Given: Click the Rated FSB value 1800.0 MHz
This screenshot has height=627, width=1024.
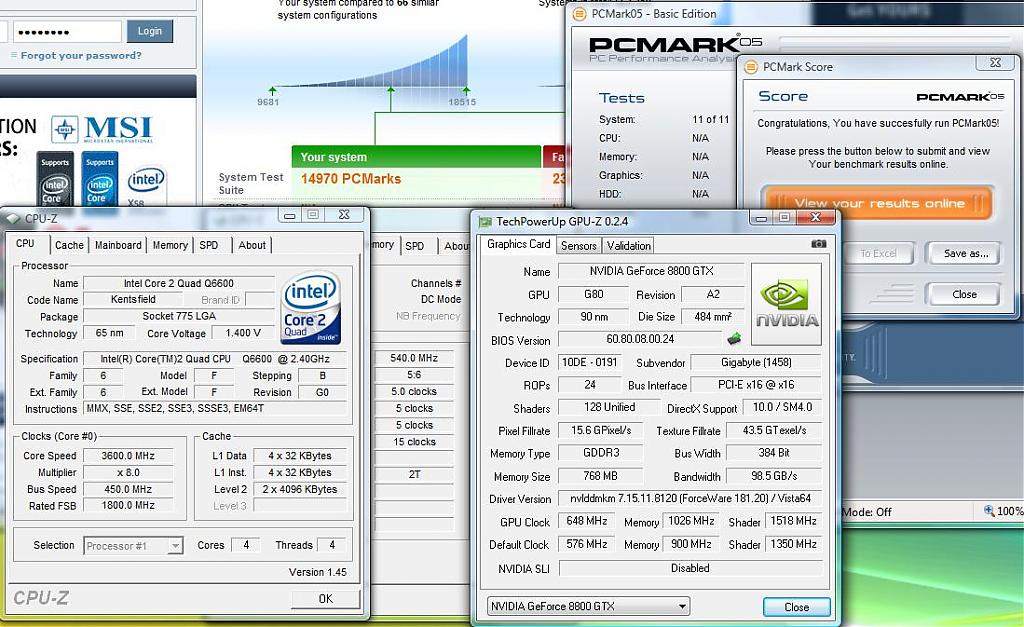Looking at the screenshot, I should [128, 505].
